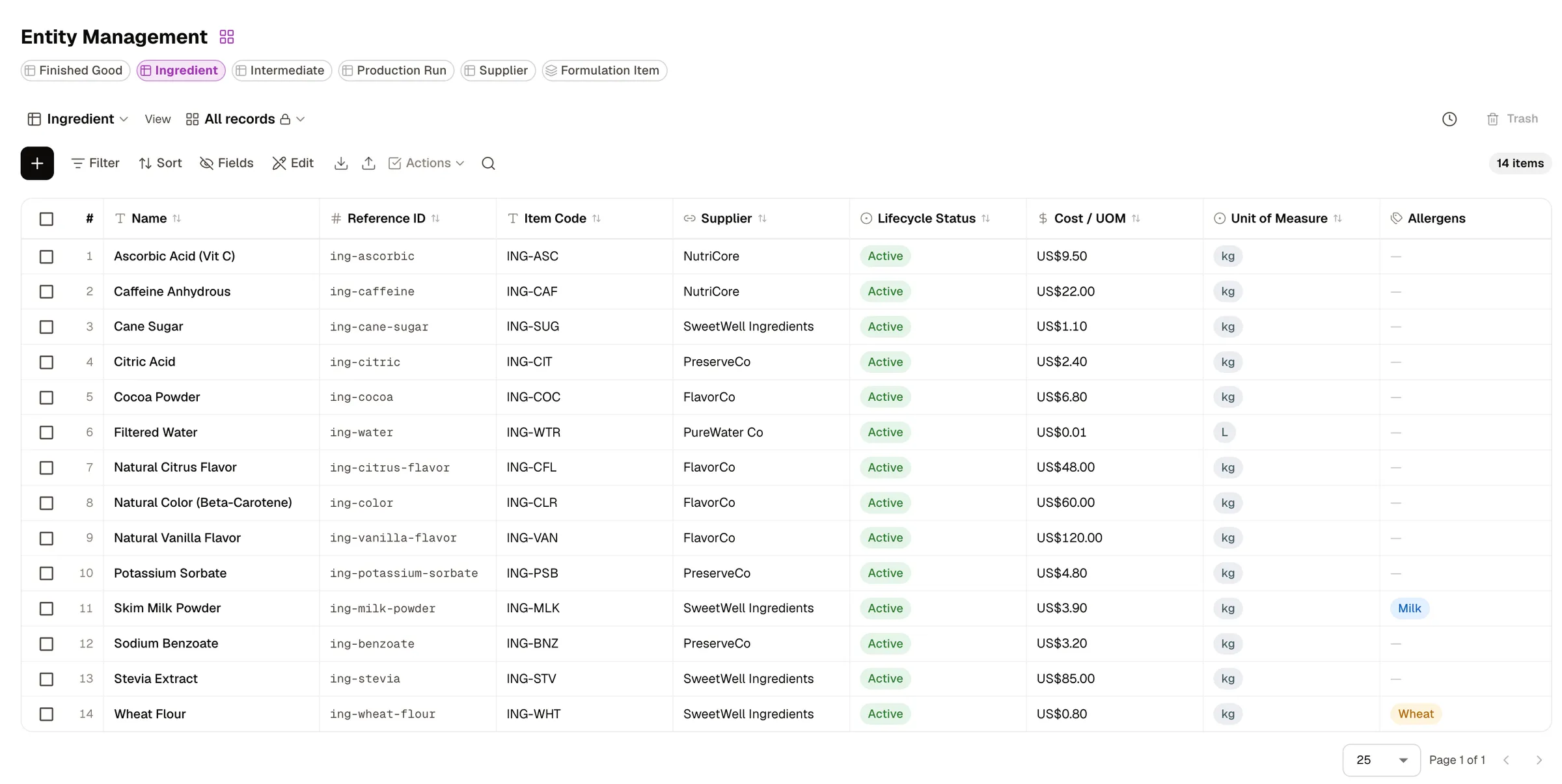Sort by Name column arrows
Image resolution: width=1562 pixels, height=784 pixels.
coord(177,219)
